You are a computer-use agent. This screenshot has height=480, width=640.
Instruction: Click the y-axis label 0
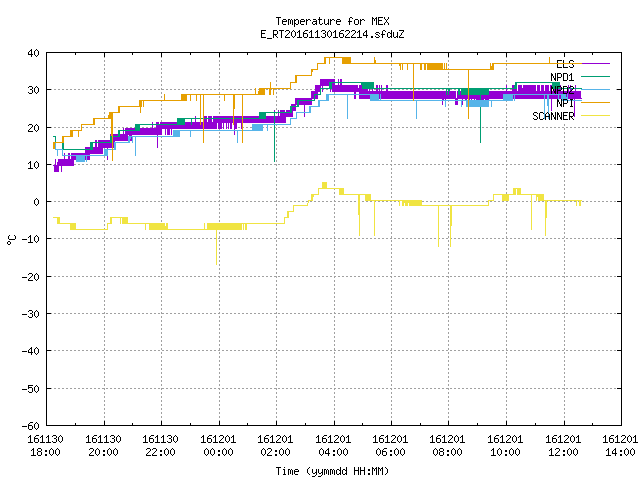point(37,202)
